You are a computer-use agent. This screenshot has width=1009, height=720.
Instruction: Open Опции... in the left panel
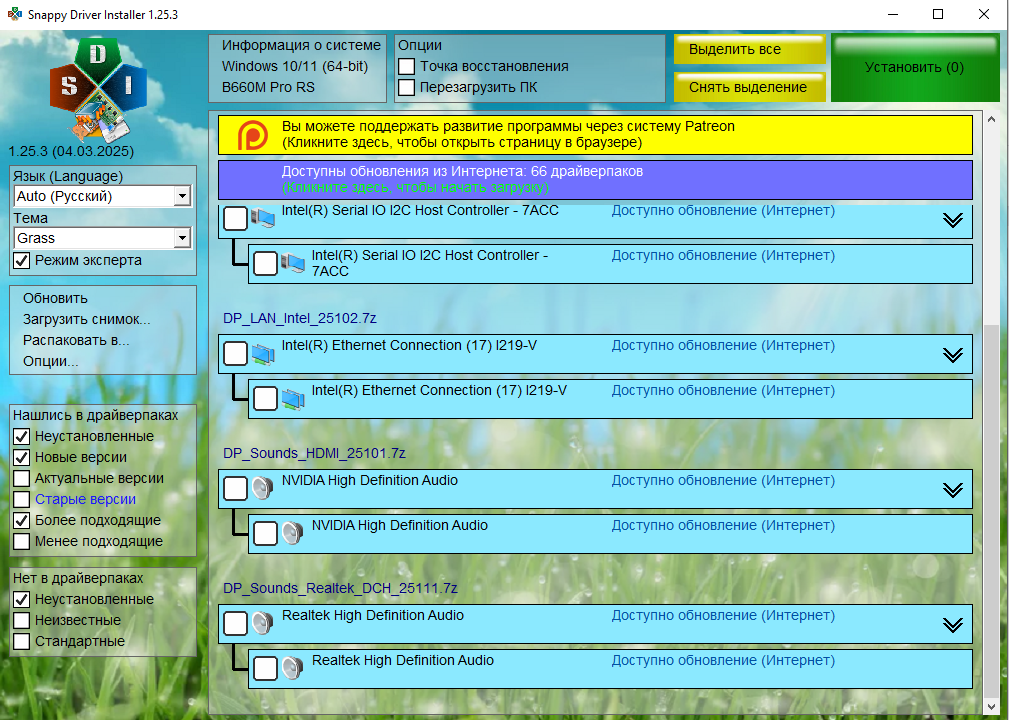51,361
